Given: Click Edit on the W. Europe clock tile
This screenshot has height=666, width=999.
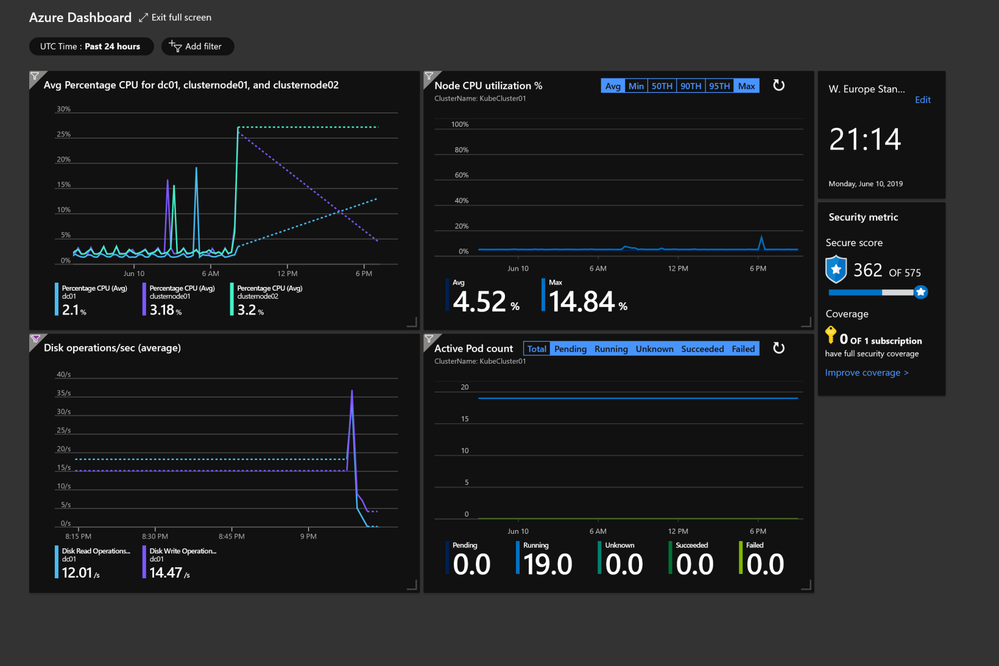Looking at the screenshot, I should pyautogui.click(x=923, y=100).
